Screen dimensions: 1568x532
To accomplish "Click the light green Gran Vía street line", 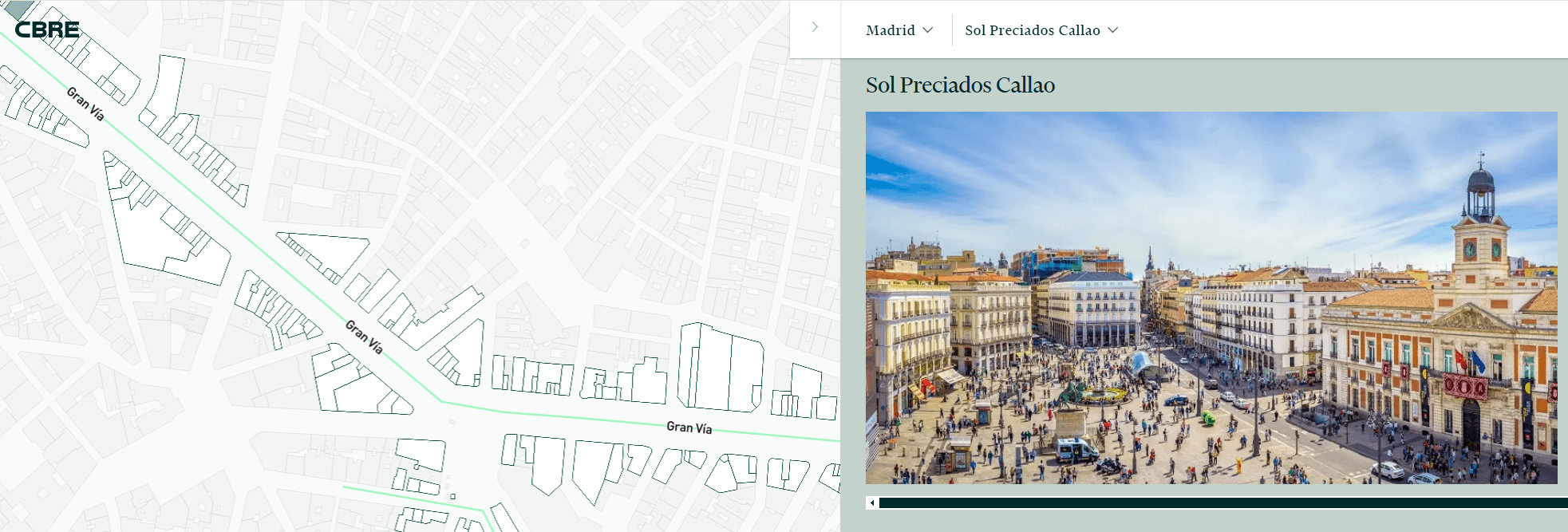I will click(559, 415).
